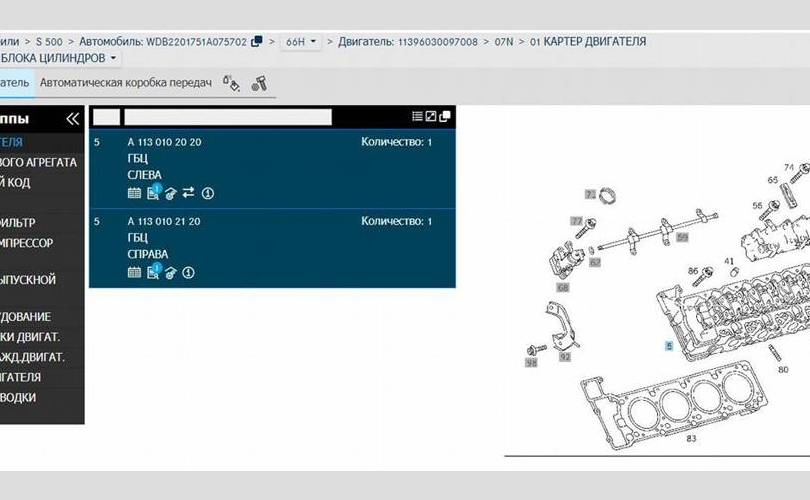Click replacement arrows icon for ГБЦ СЛЕВА

(189, 192)
